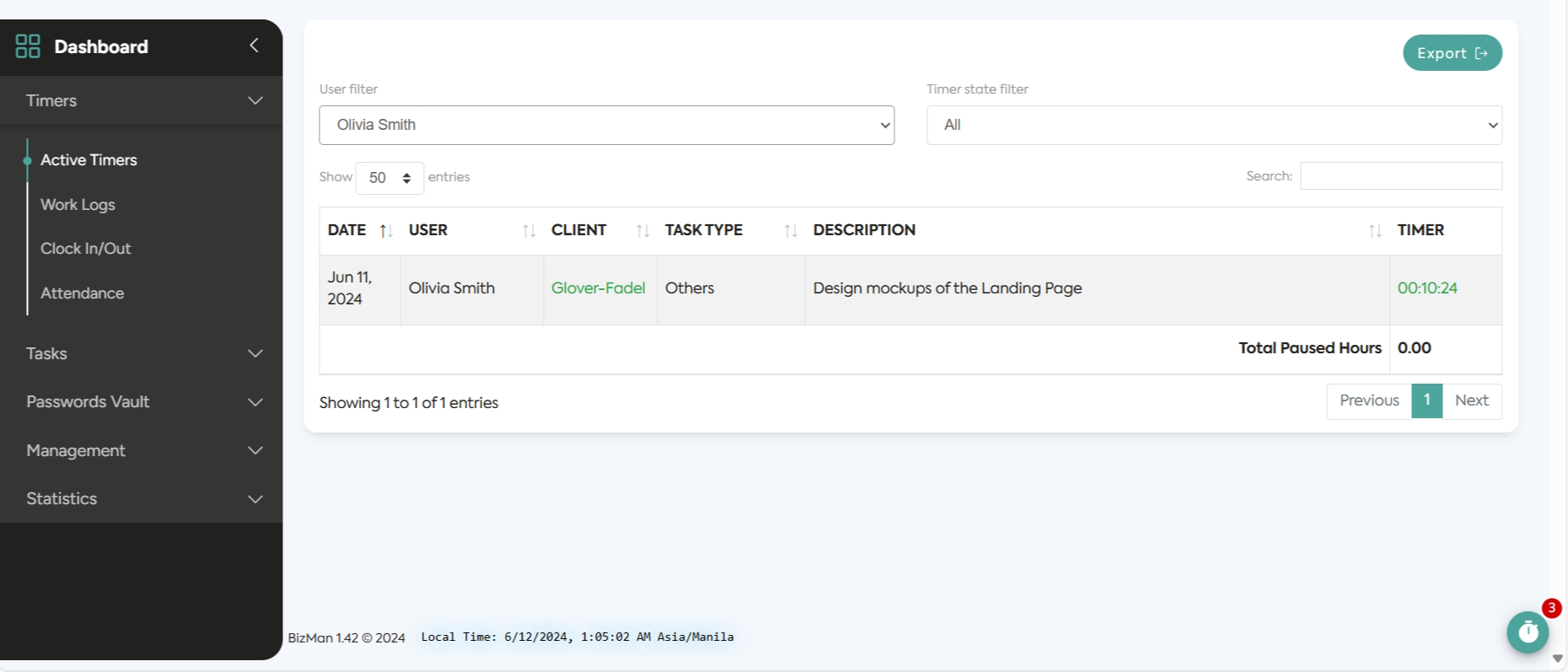Go to Clock In/Out page
The width and height of the screenshot is (1568, 672).
click(85, 249)
